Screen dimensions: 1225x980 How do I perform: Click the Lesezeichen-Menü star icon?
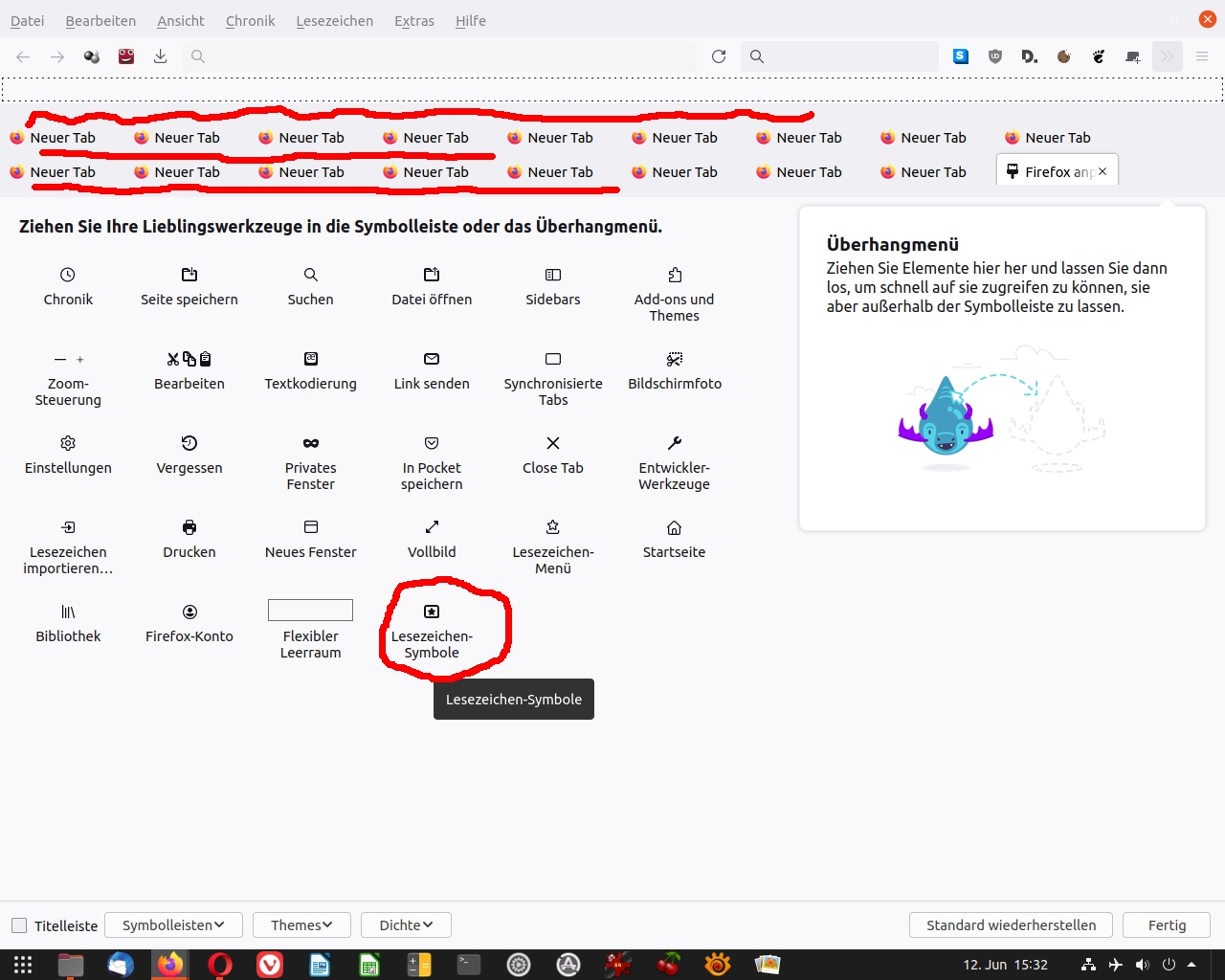pos(553,527)
